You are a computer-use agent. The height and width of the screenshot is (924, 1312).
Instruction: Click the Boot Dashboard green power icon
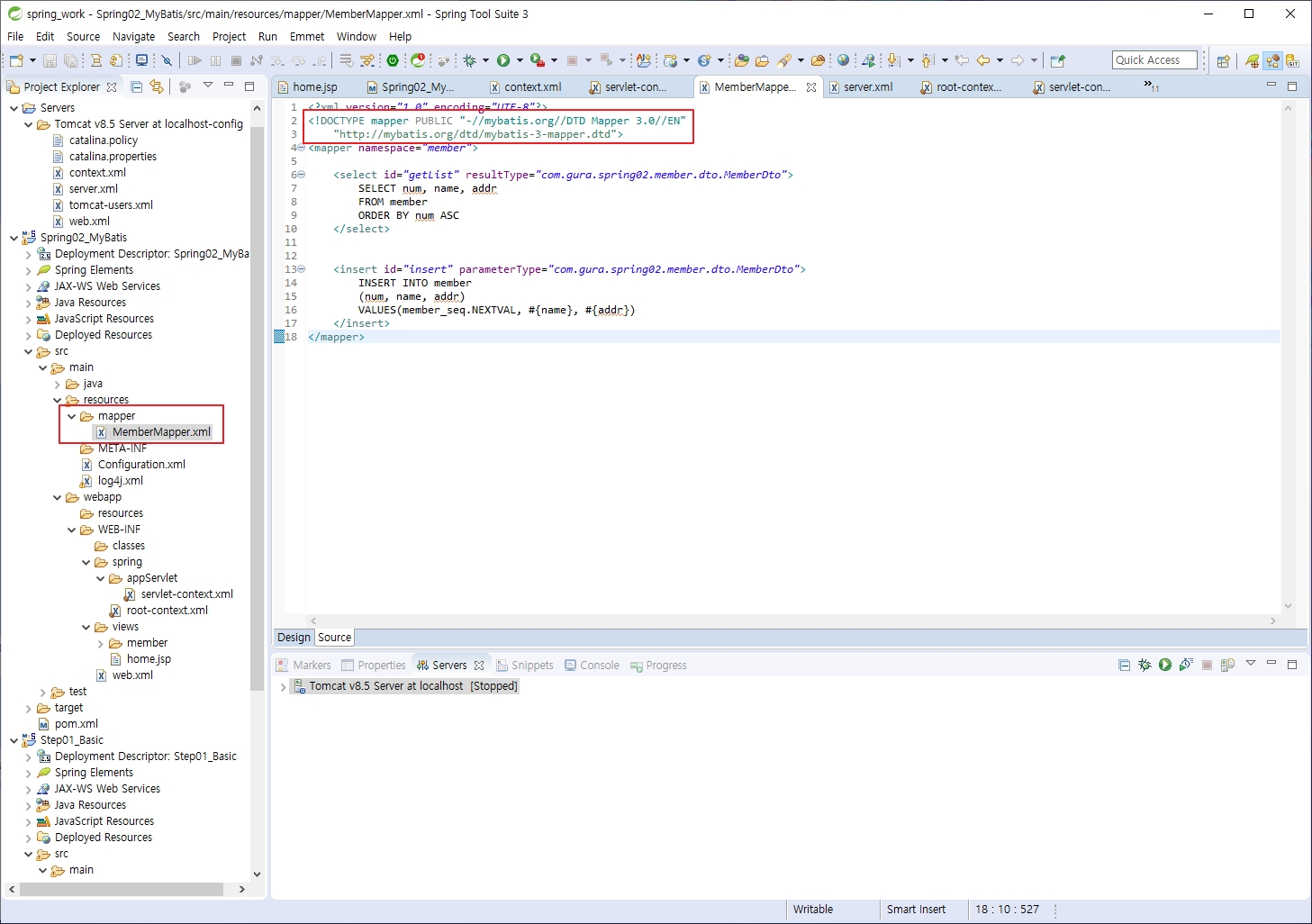[x=393, y=60]
